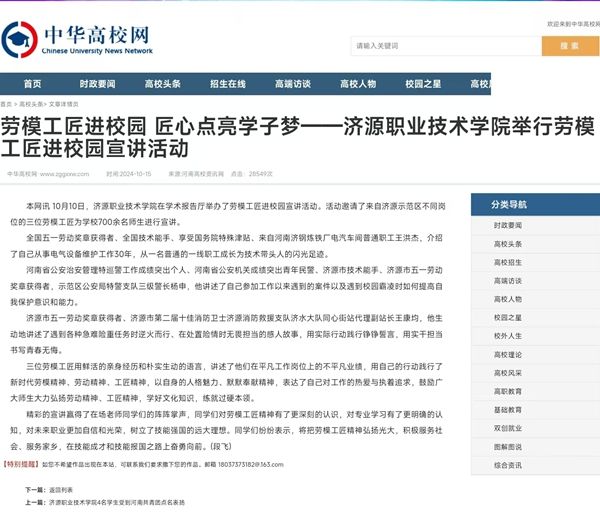This screenshot has height=521, width=600.
Task: Open 招生在线 in the top navigation
Action: [227, 84]
